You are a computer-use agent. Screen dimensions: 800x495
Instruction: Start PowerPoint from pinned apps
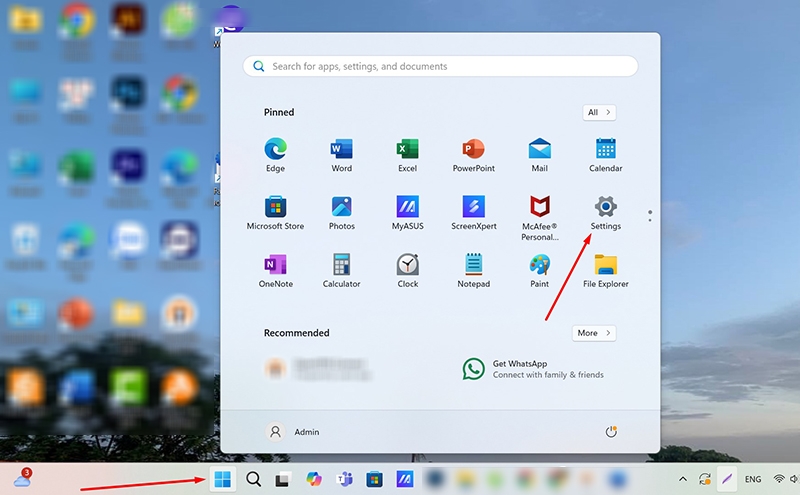(x=473, y=155)
